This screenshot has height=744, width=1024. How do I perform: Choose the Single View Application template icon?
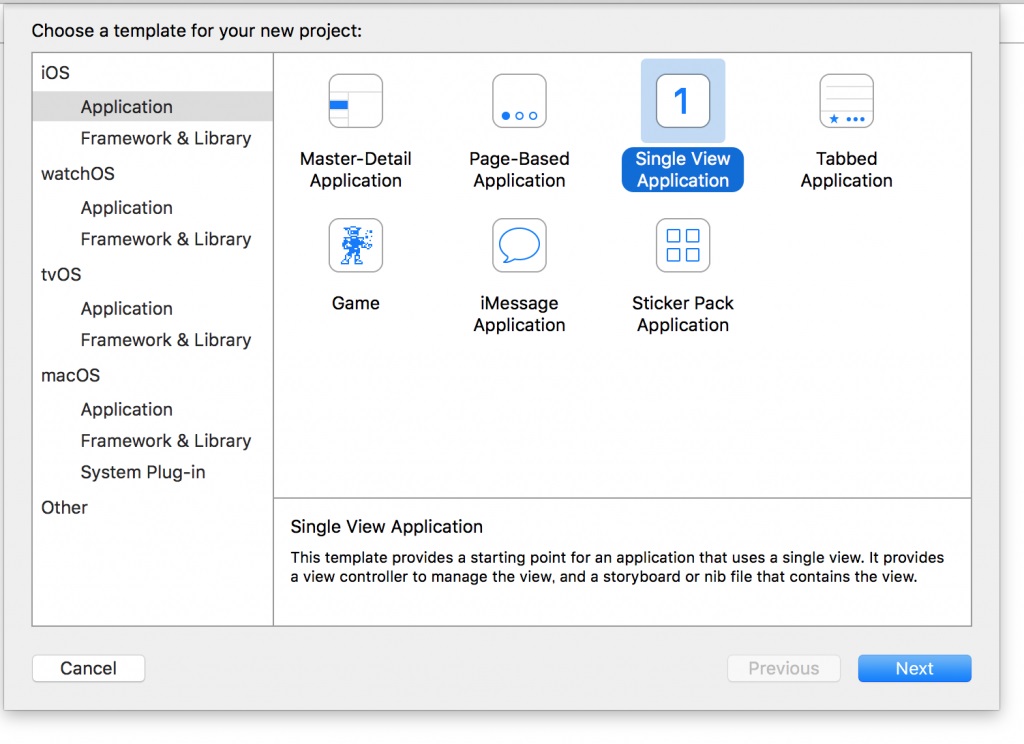pos(683,101)
